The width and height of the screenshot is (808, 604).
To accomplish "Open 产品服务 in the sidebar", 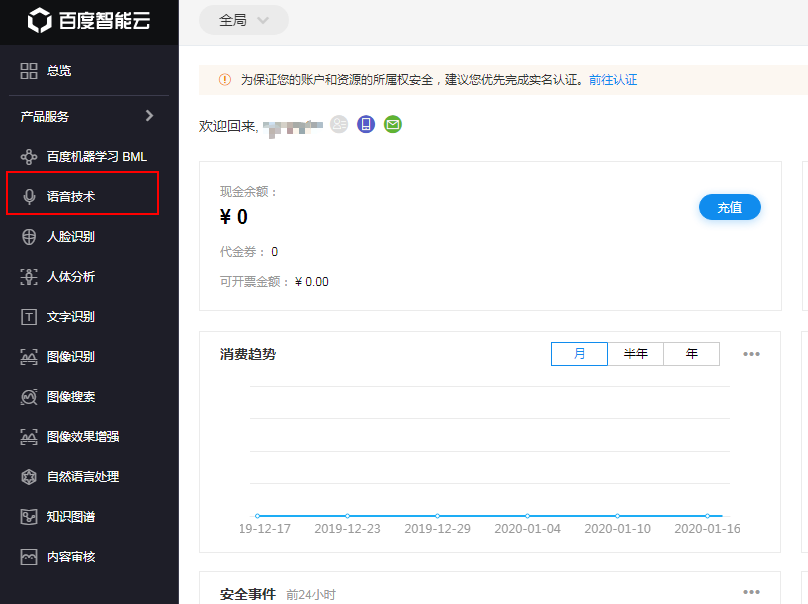I will pos(89,116).
